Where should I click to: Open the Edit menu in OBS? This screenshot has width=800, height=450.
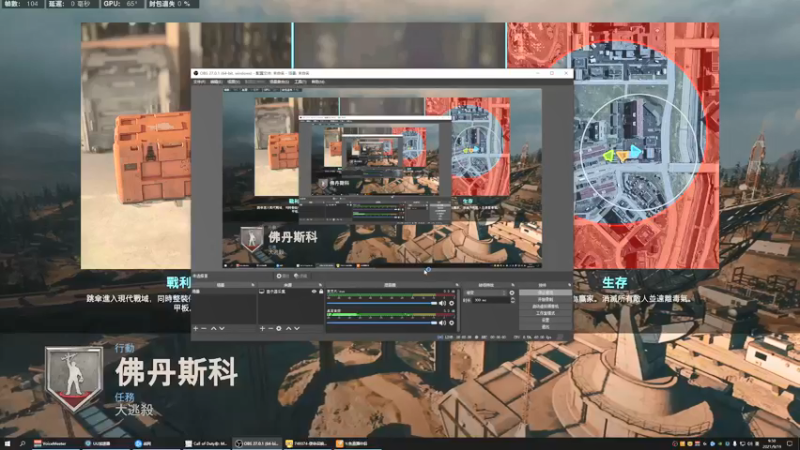(x=216, y=82)
